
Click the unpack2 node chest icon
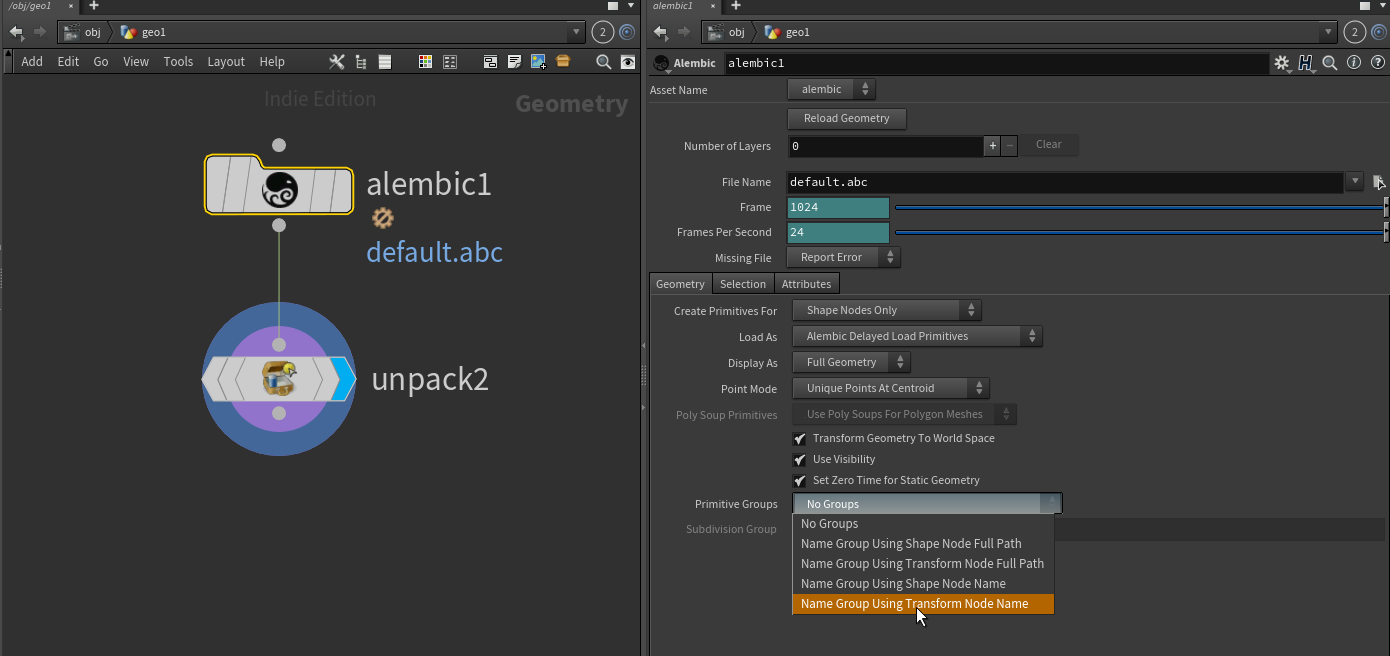279,379
